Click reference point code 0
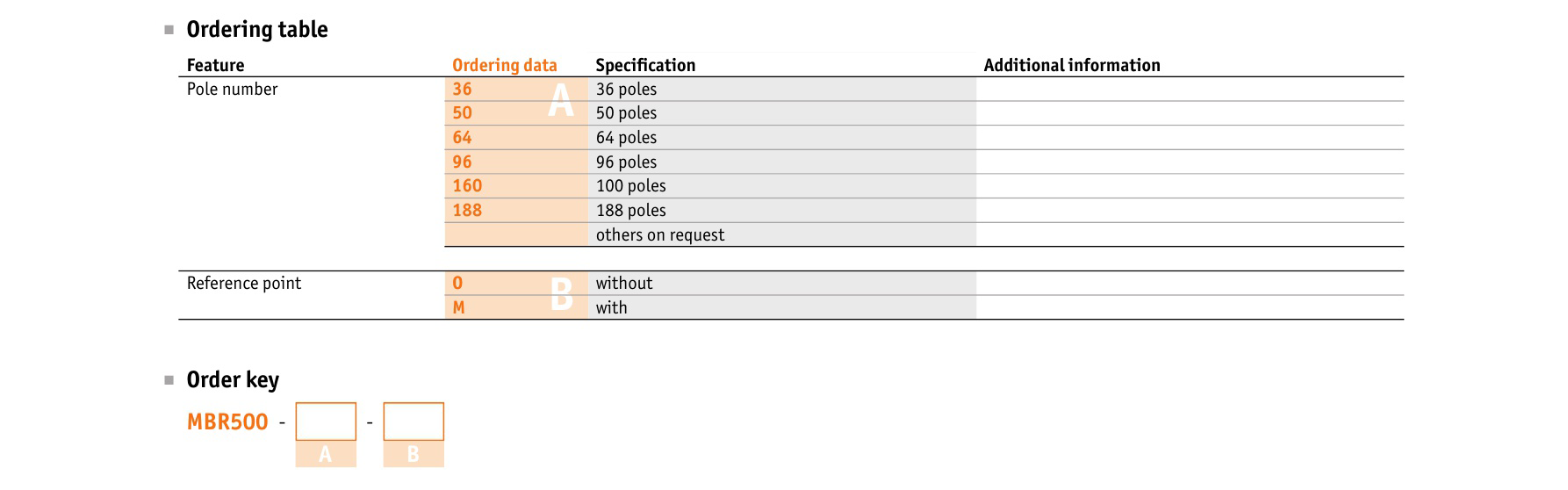The image size is (1568, 490). (457, 284)
